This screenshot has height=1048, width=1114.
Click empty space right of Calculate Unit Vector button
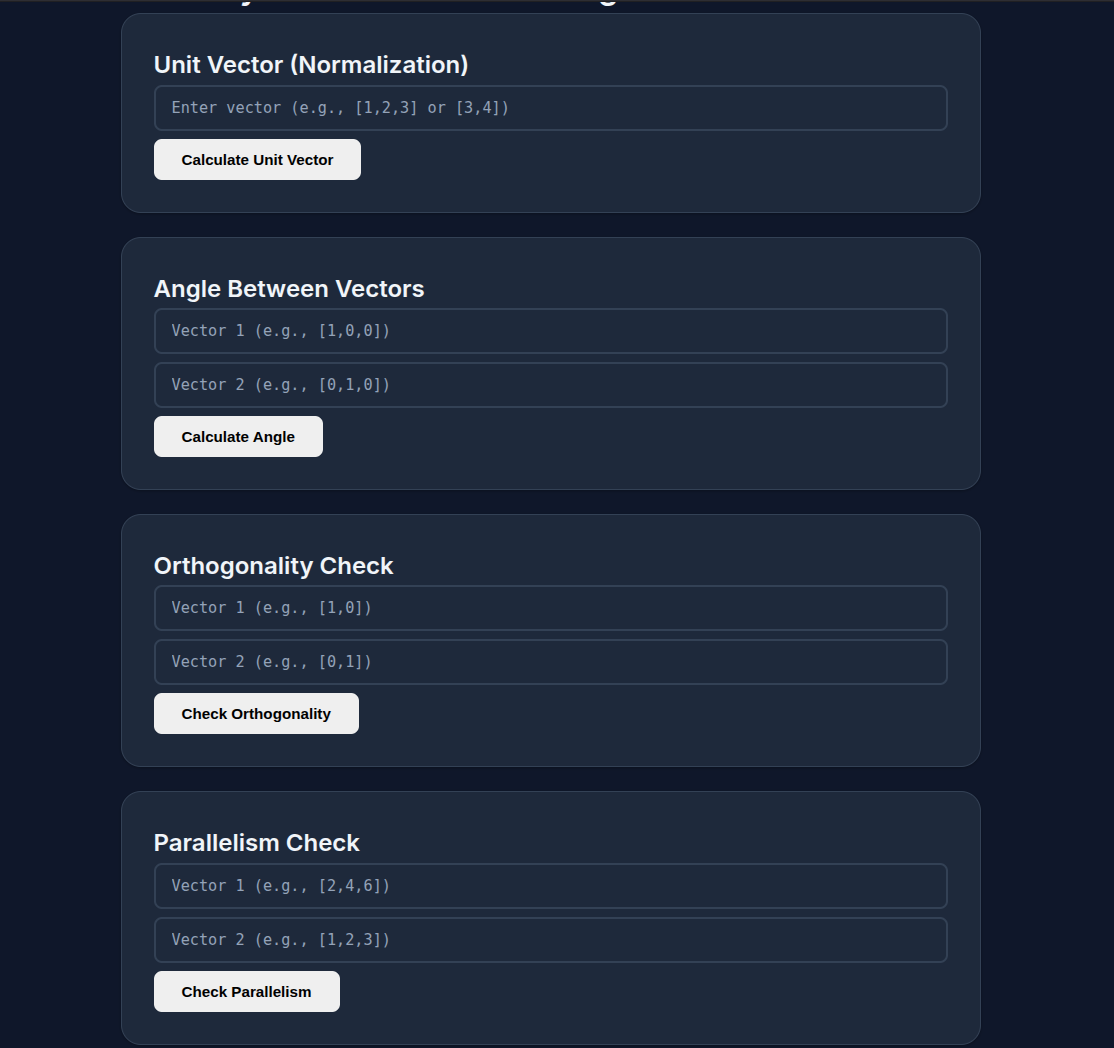click(x=650, y=160)
